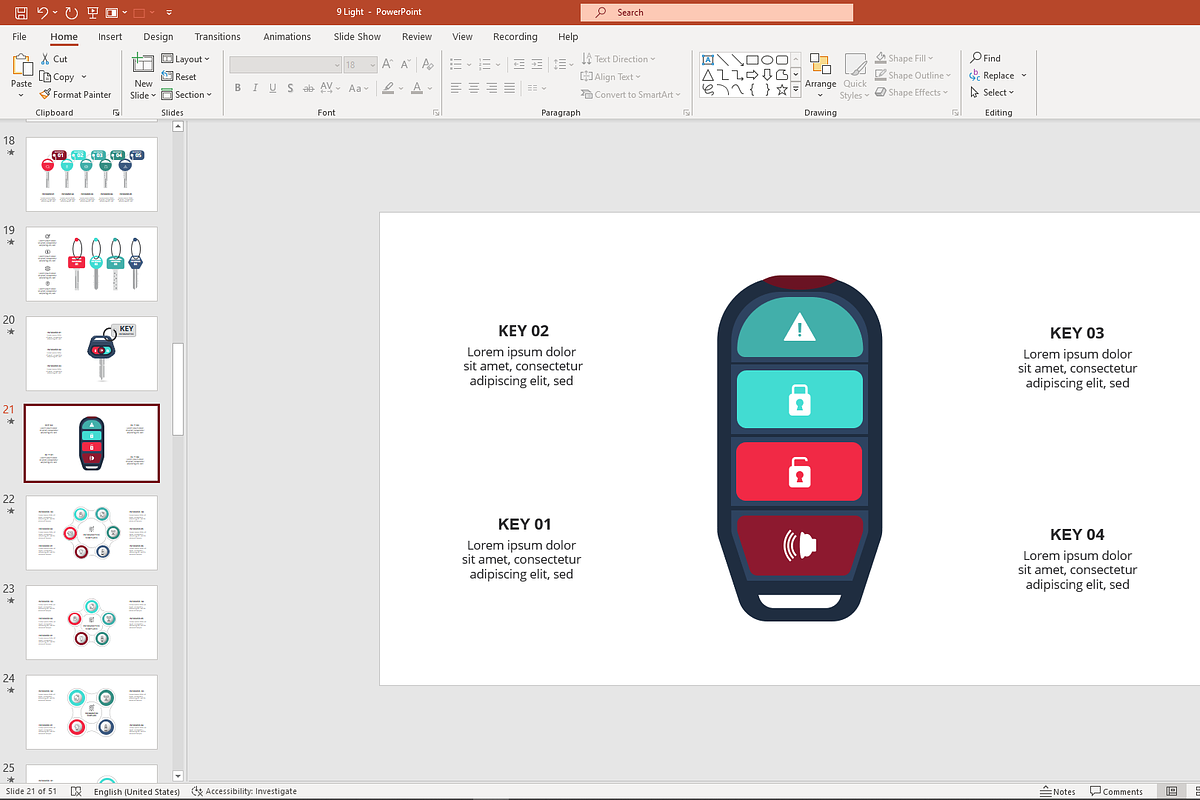Open the Shape Fill dropdown

pyautogui.click(x=904, y=58)
